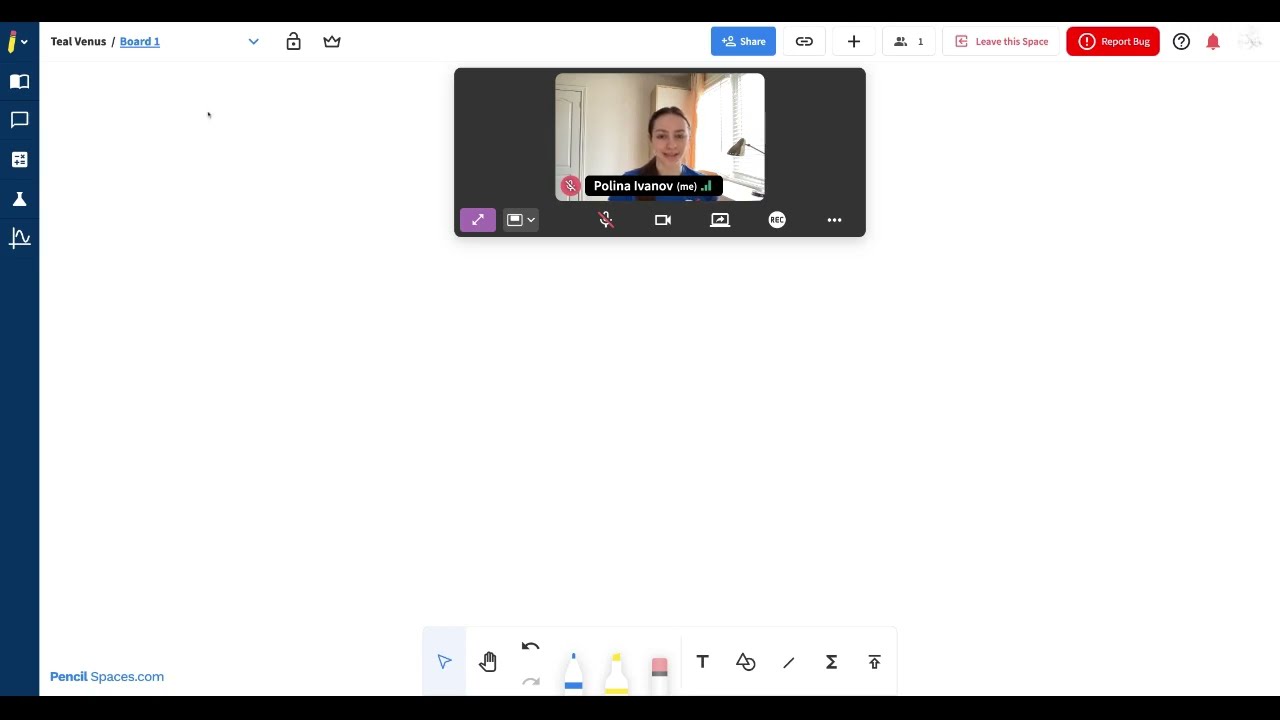Activate the hand pan tool
The width and height of the screenshot is (1280, 720).
coord(488,662)
